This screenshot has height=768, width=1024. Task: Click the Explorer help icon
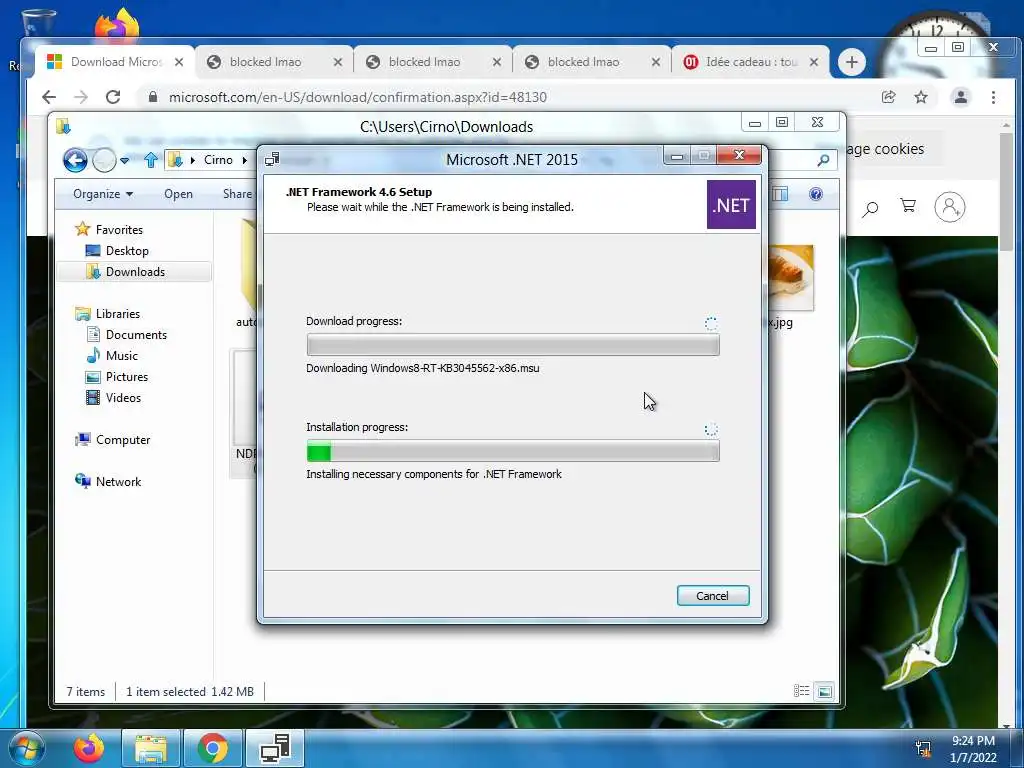[x=816, y=194]
